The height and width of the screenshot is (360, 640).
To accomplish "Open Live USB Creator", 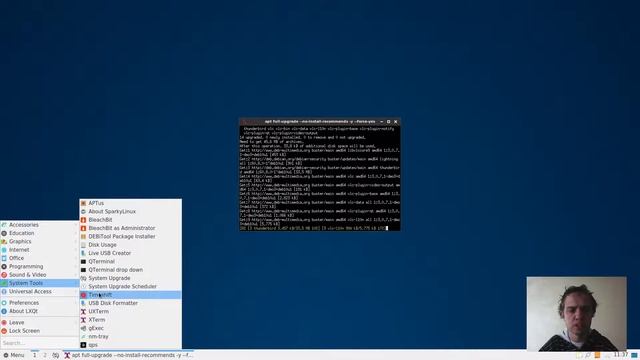I will [x=131, y=253].
